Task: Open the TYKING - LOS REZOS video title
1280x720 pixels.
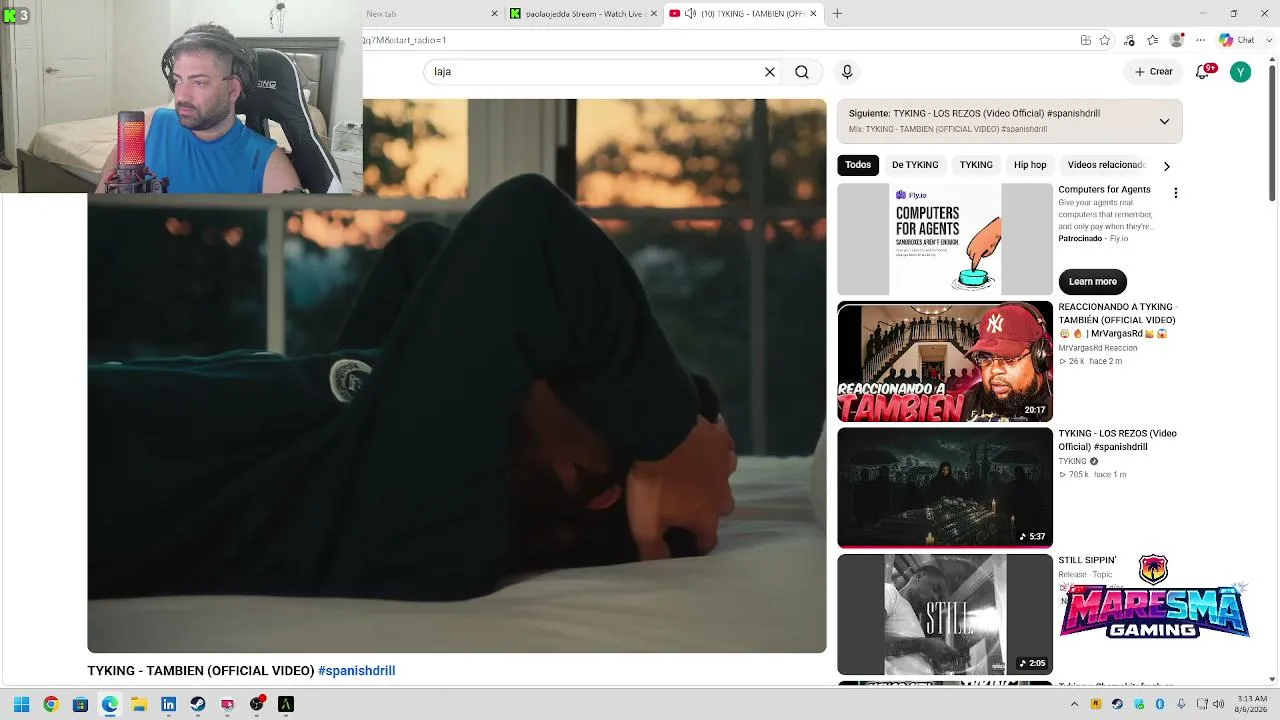Action: [1117, 440]
